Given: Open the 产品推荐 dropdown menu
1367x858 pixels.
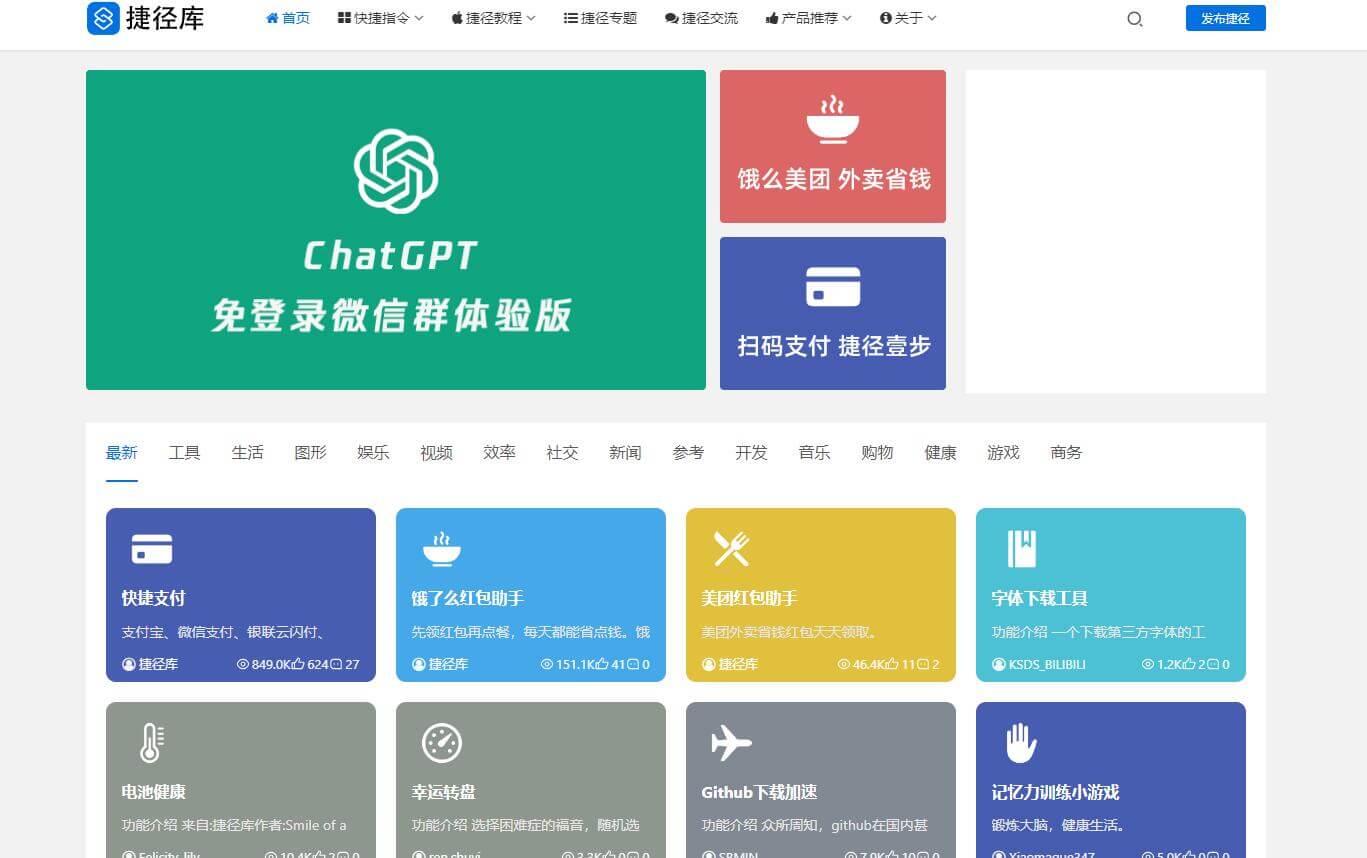Looking at the screenshot, I should [808, 18].
